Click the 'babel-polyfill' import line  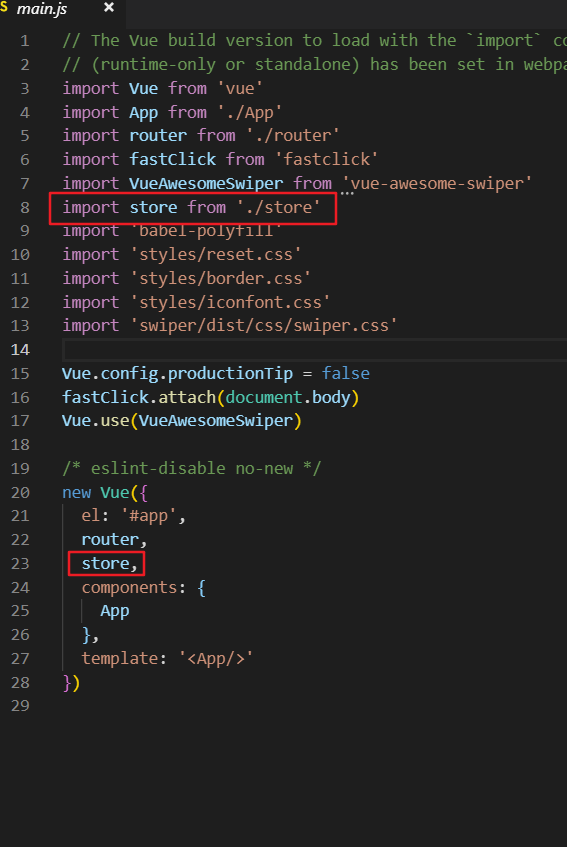click(172, 231)
